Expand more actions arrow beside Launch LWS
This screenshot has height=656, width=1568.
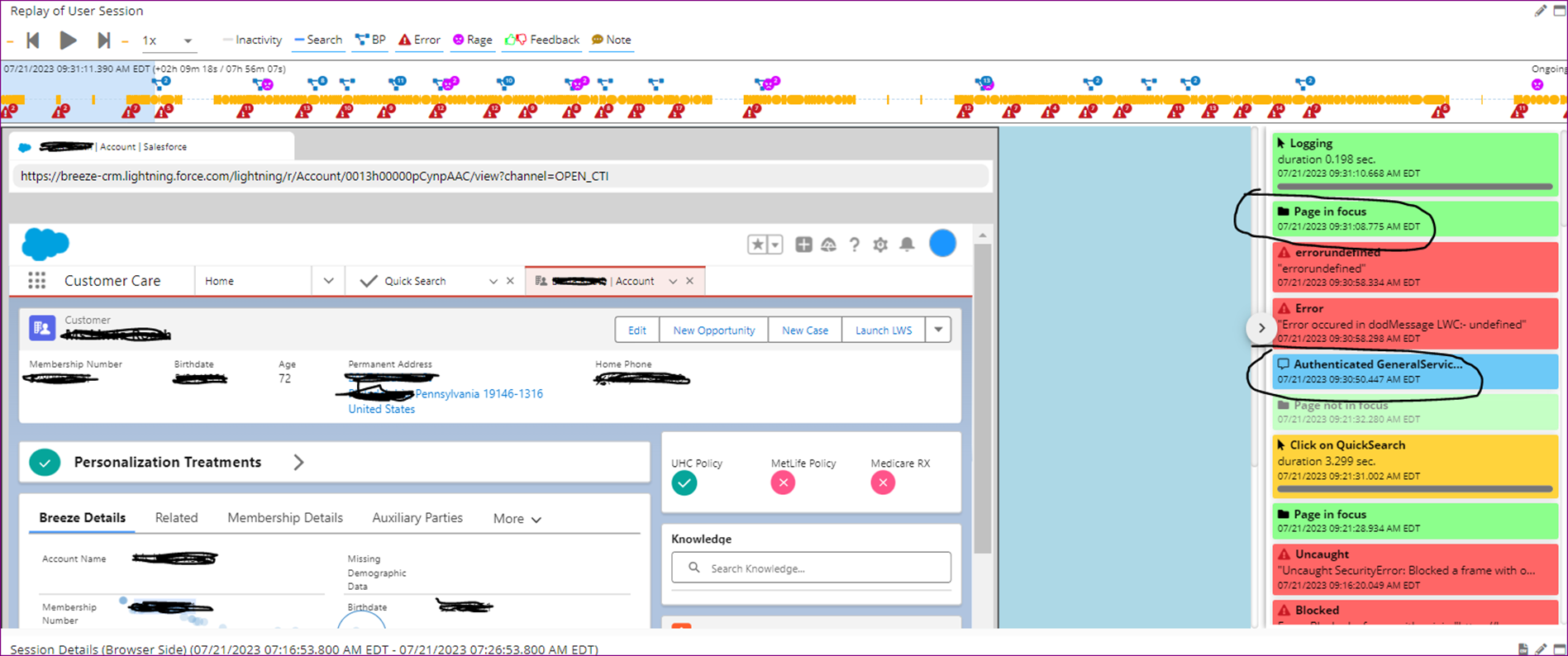[938, 330]
